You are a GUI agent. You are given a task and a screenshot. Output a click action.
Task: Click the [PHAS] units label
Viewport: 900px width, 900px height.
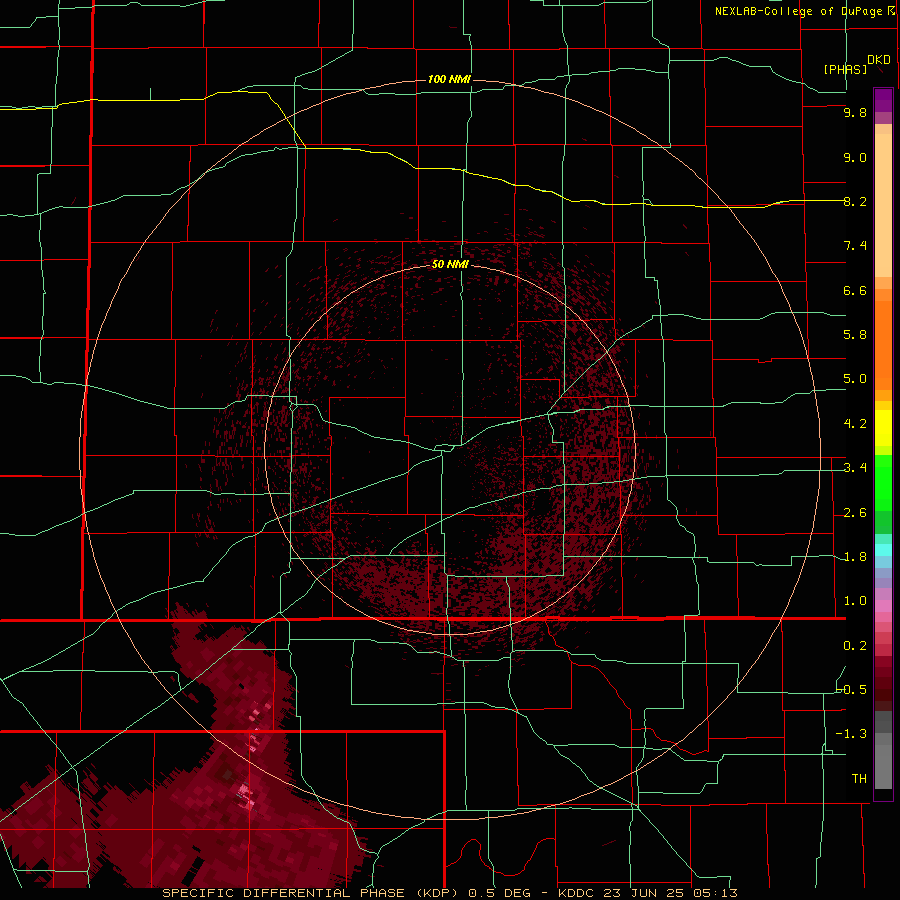tap(845, 70)
